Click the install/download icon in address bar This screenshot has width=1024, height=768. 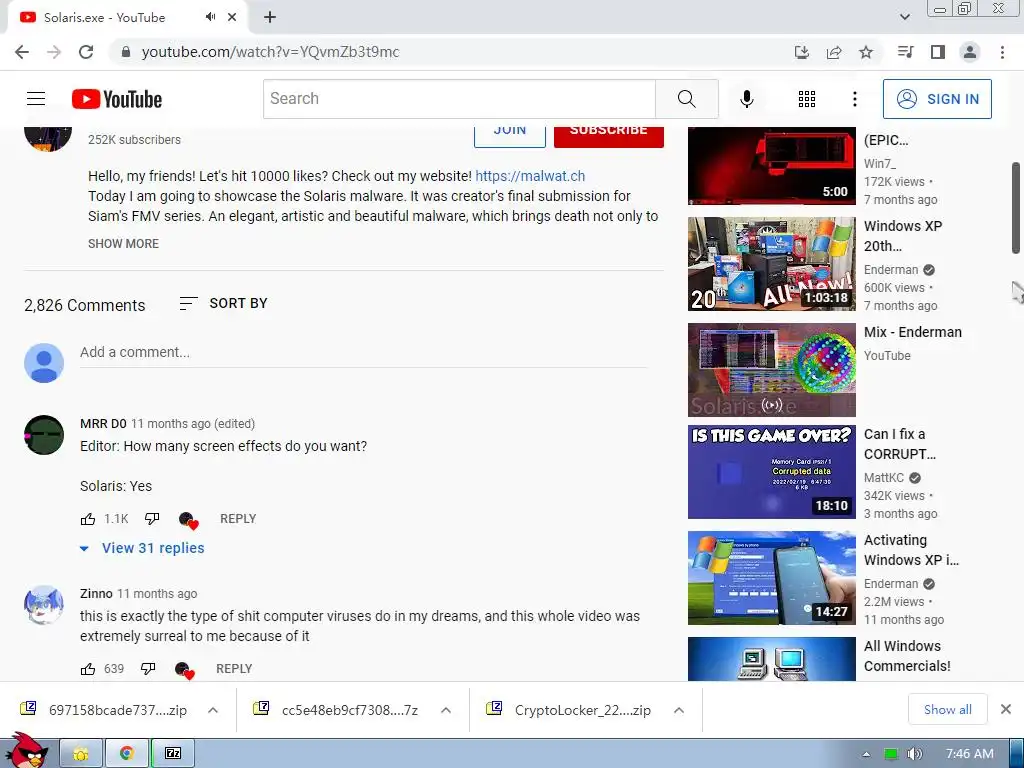click(x=802, y=52)
